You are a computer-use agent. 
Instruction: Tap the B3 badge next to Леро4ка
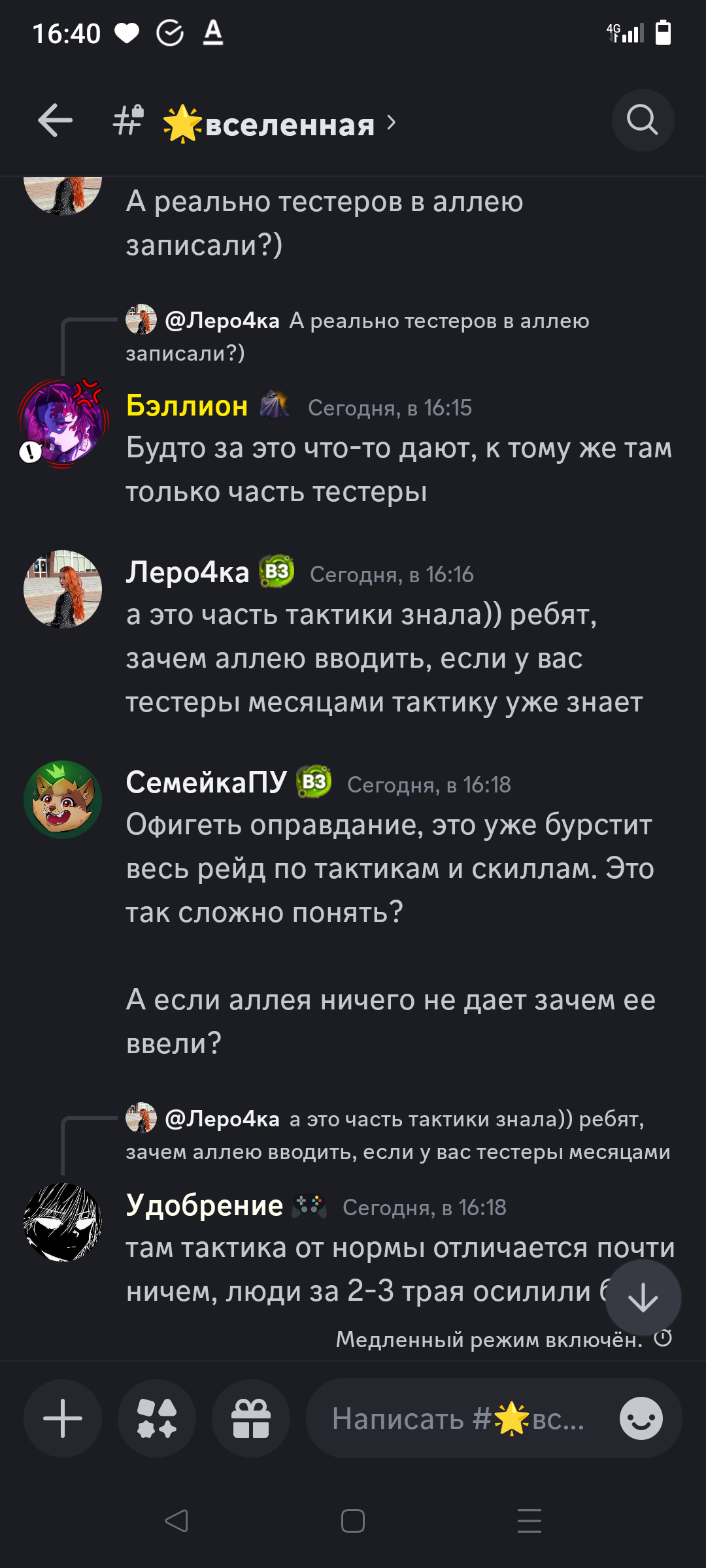pos(277,572)
